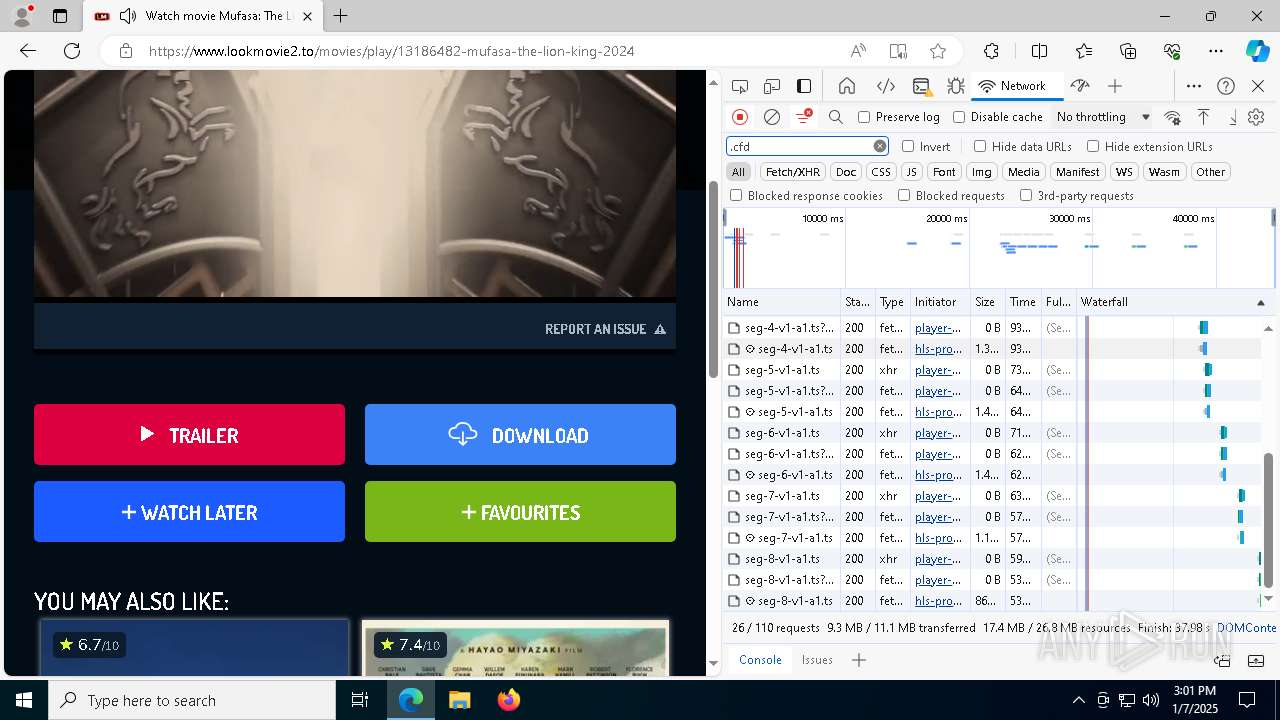This screenshot has width=1280, height=720.
Task: Filter requests by Media type
Action: click(x=1023, y=172)
